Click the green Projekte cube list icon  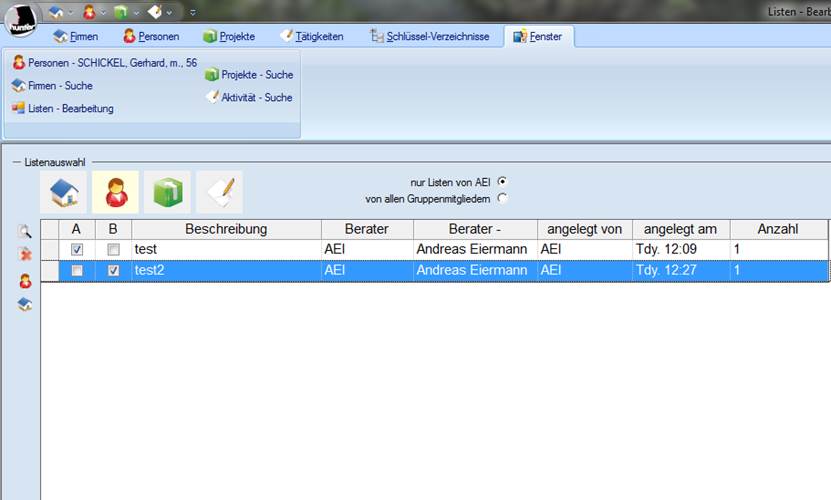click(167, 191)
